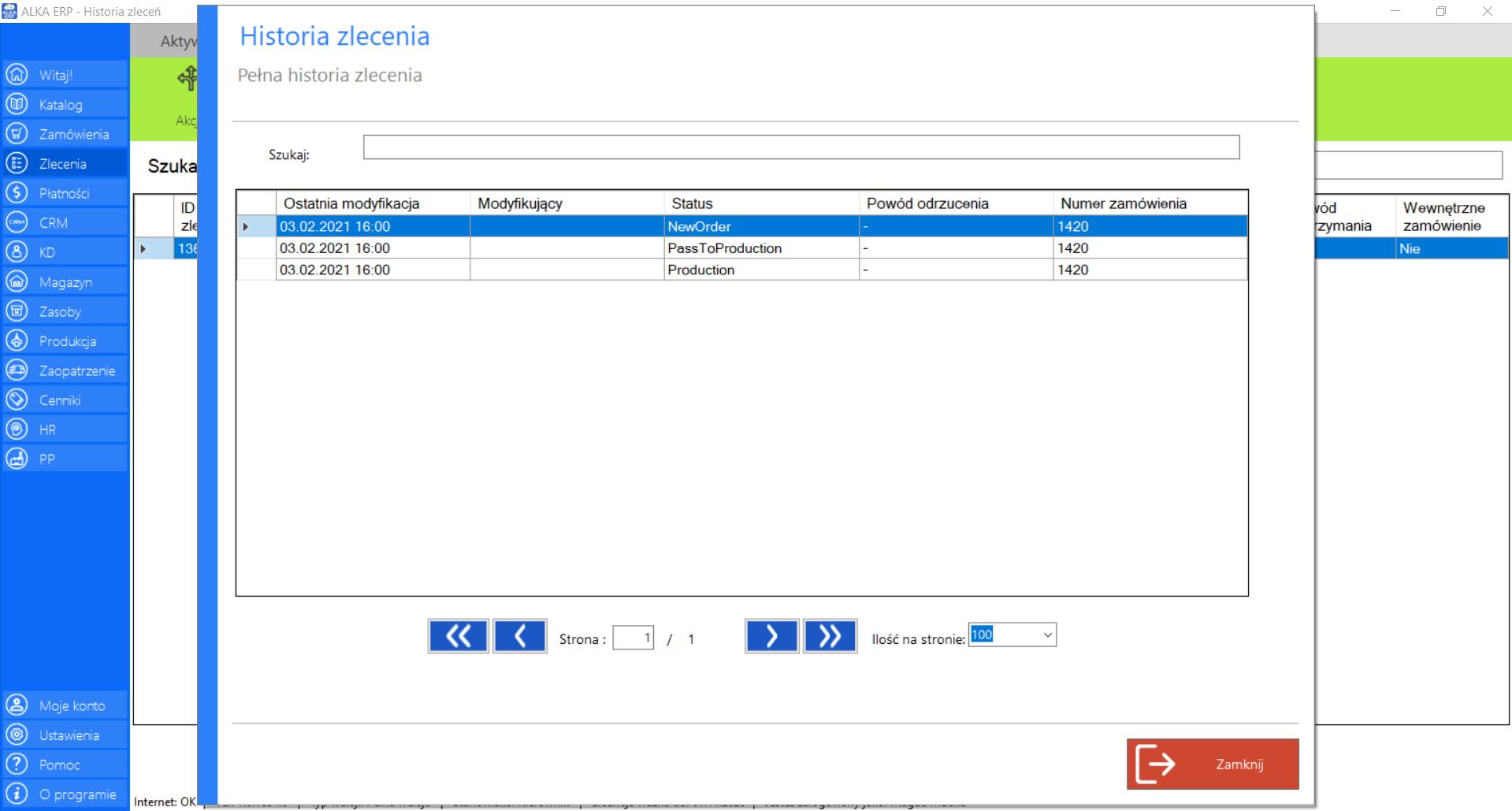Expand the Ilość na stronie dropdown

(1047, 635)
